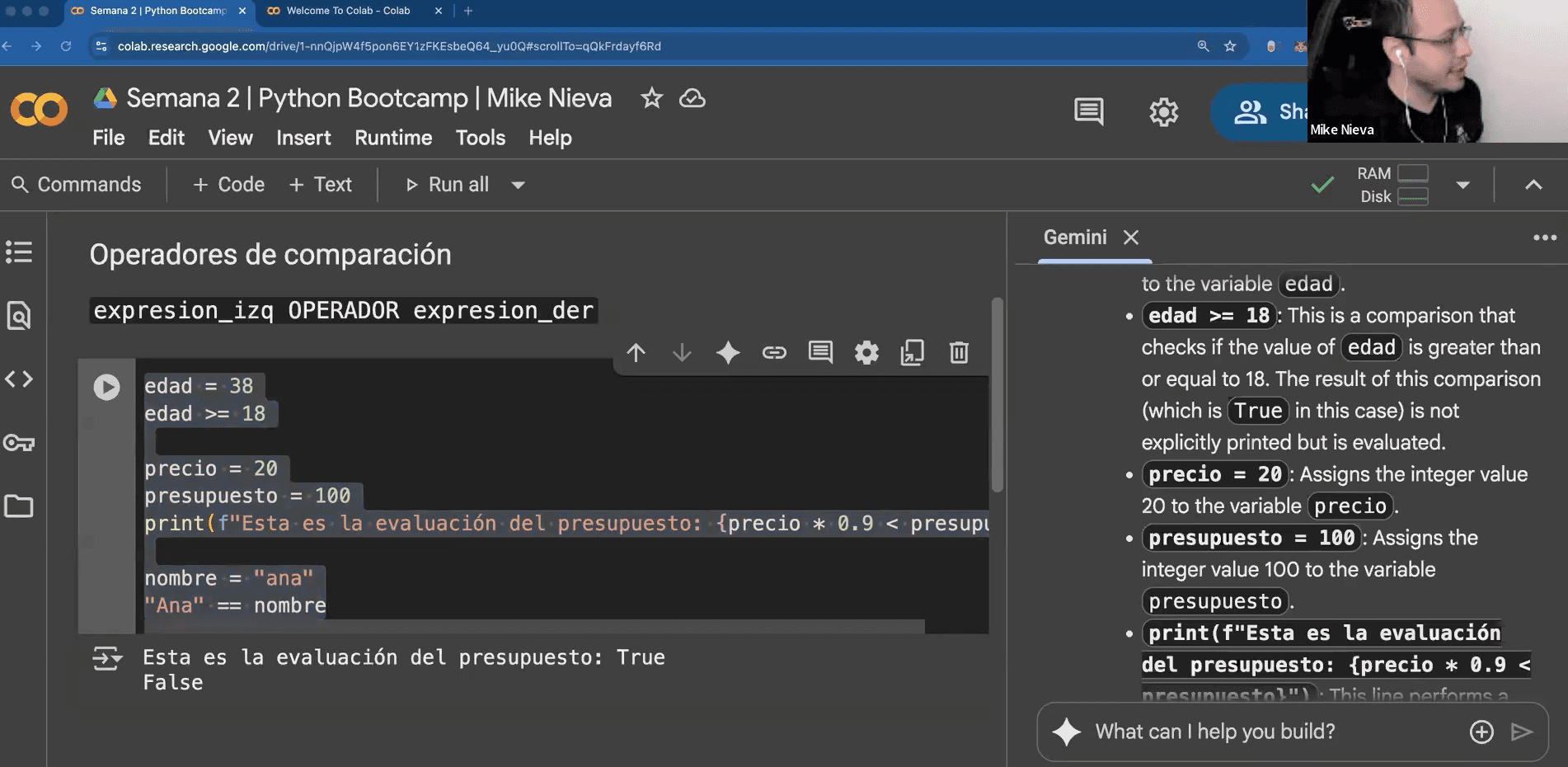Add a comment to the cell
Viewport: 1568px width, 767px height.
point(820,353)
